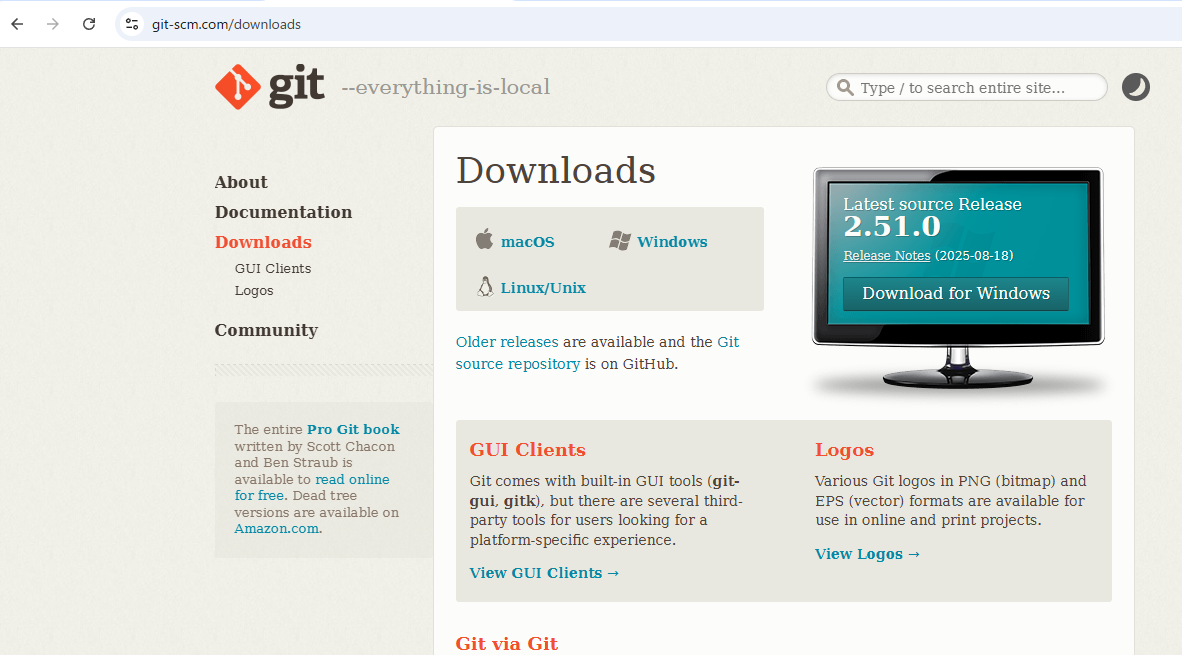
Task: Choose the Windows download link
Action: tap(672, 242)
